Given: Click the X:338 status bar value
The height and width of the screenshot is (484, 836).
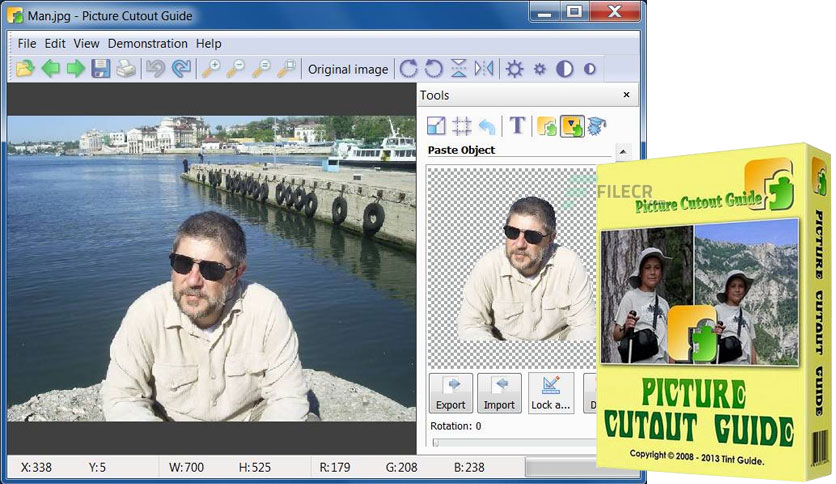Looking at the screenshot, I should click(36, 468).
